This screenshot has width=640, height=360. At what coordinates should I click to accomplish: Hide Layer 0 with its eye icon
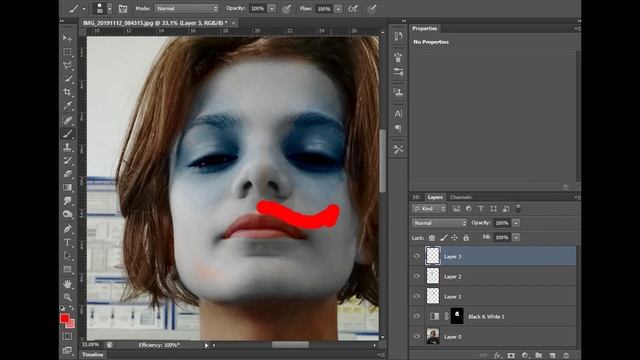416,336
